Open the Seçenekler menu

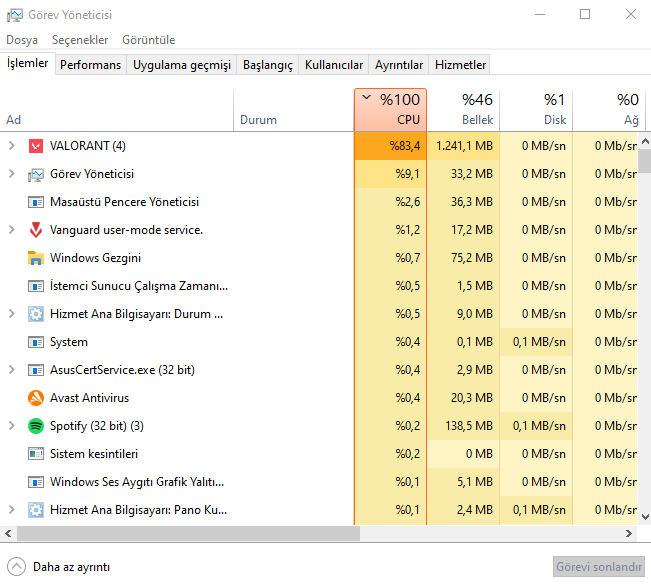(x=80, y=40)
